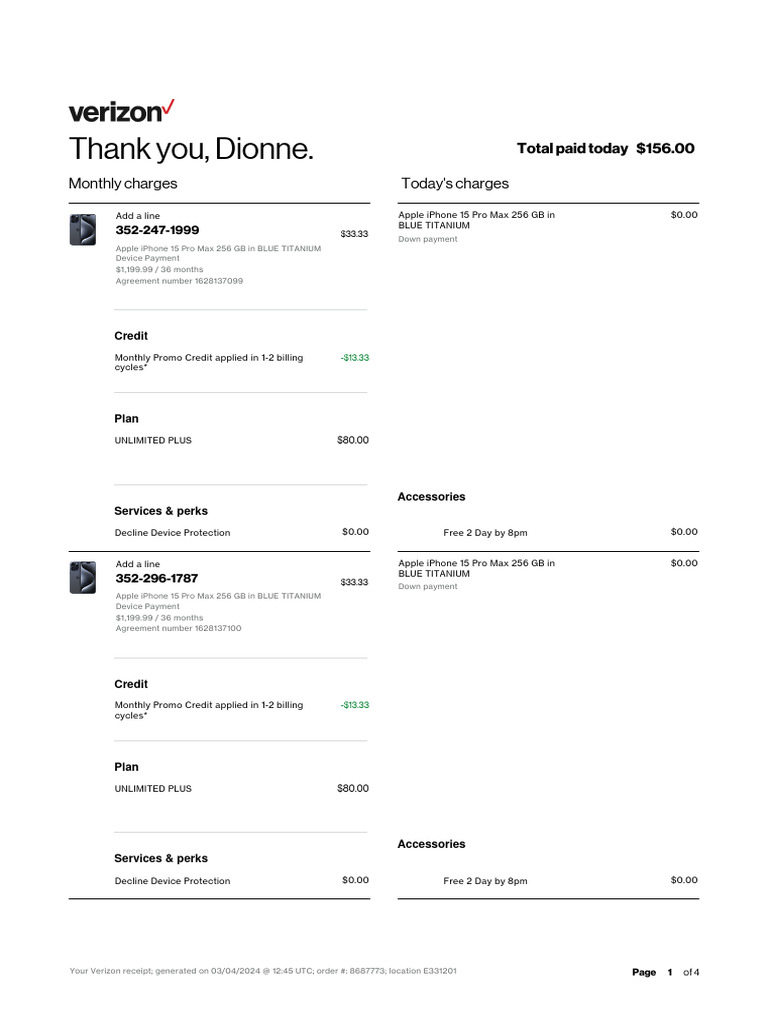Click Agreement number 1628137099

pos(179,281)
